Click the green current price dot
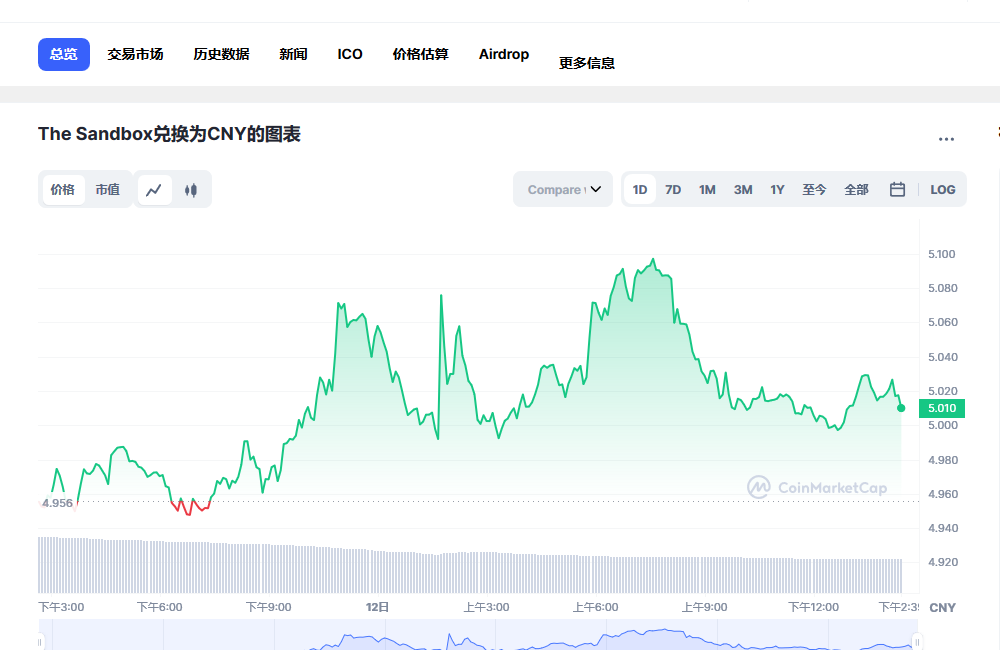The image size is (1000, 650). [901, 408]
